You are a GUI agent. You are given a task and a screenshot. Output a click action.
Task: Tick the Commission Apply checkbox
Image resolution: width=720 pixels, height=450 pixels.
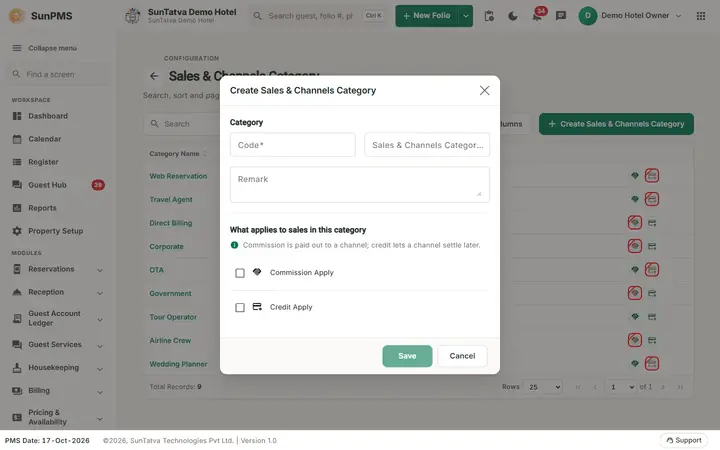240,273
